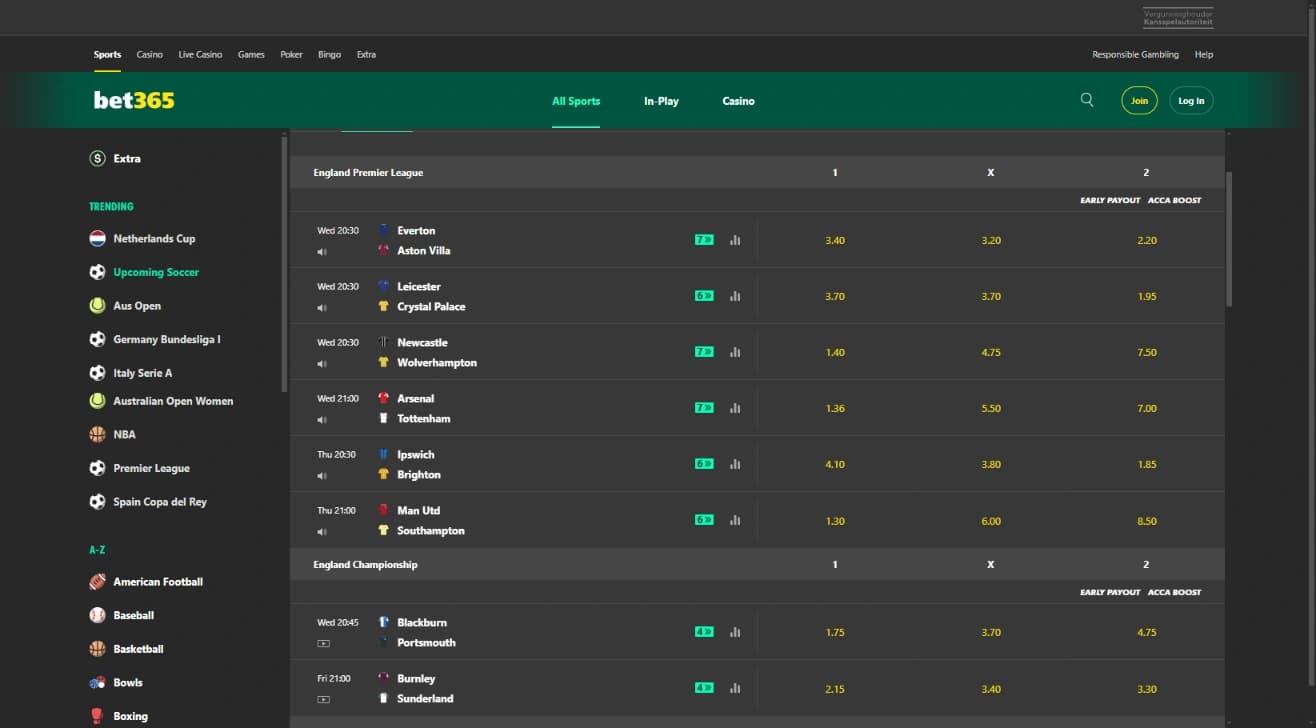The width and height of the screenshot is (1316, 728).
Task: Click the Bowls sport icon in sidebar
Action: pyautogui.click(x=97, y=682)
